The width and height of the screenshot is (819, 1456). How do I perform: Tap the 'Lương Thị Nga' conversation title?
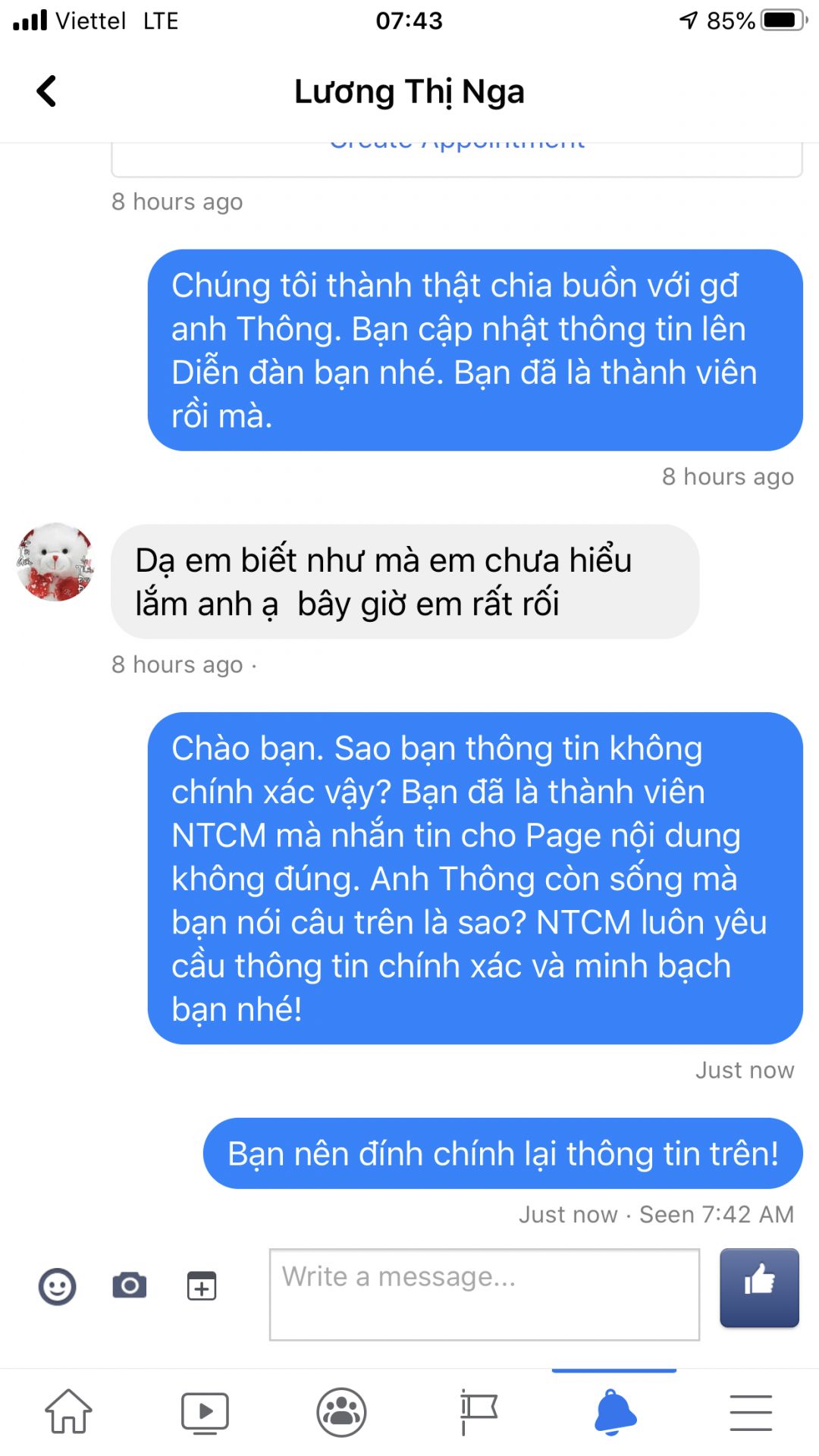[409, 92]
